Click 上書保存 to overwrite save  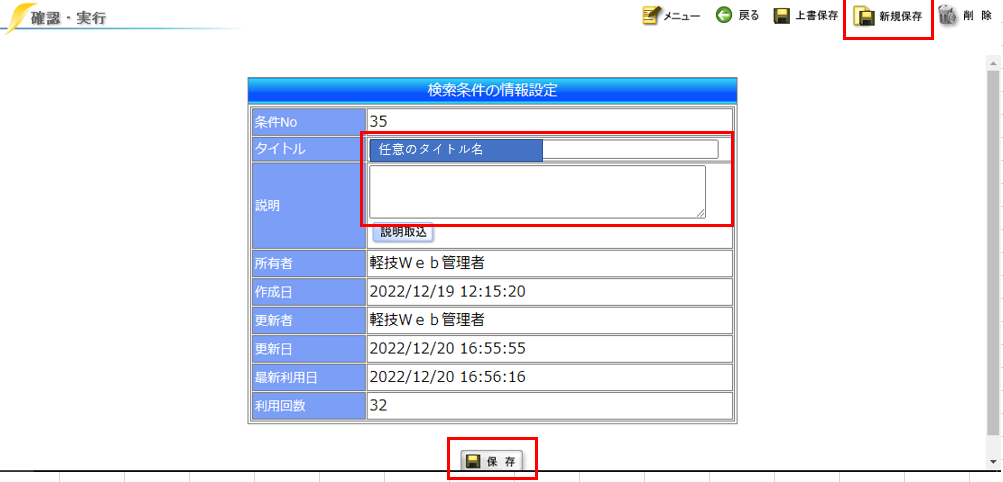pyautogui.click(x=806, y=16)
